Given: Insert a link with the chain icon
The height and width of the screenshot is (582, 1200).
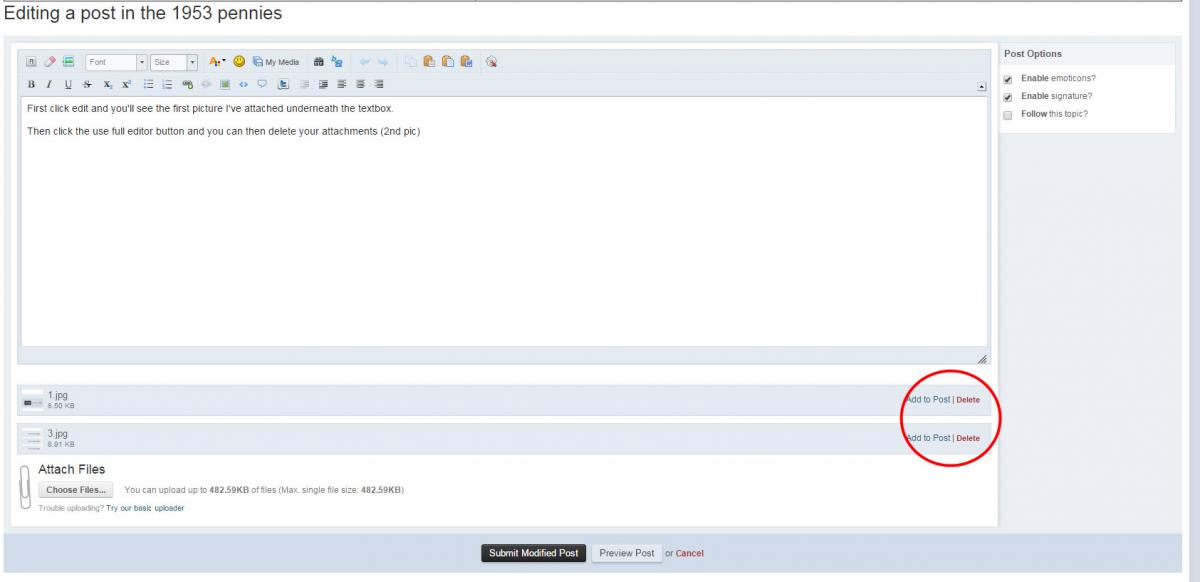Looking at the screenshot, I should 187,85.
